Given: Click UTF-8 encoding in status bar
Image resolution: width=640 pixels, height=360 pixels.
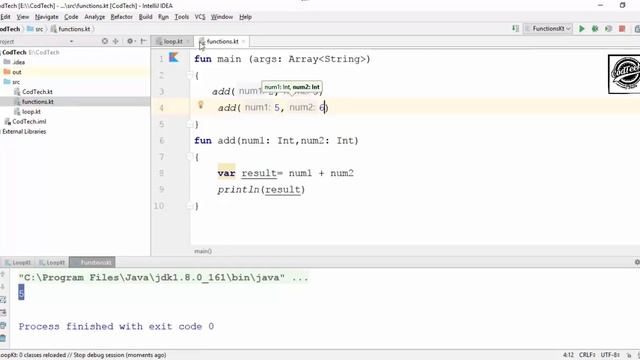Looking at the screenshot, I should pyautogui.click(x=610, y=355).
